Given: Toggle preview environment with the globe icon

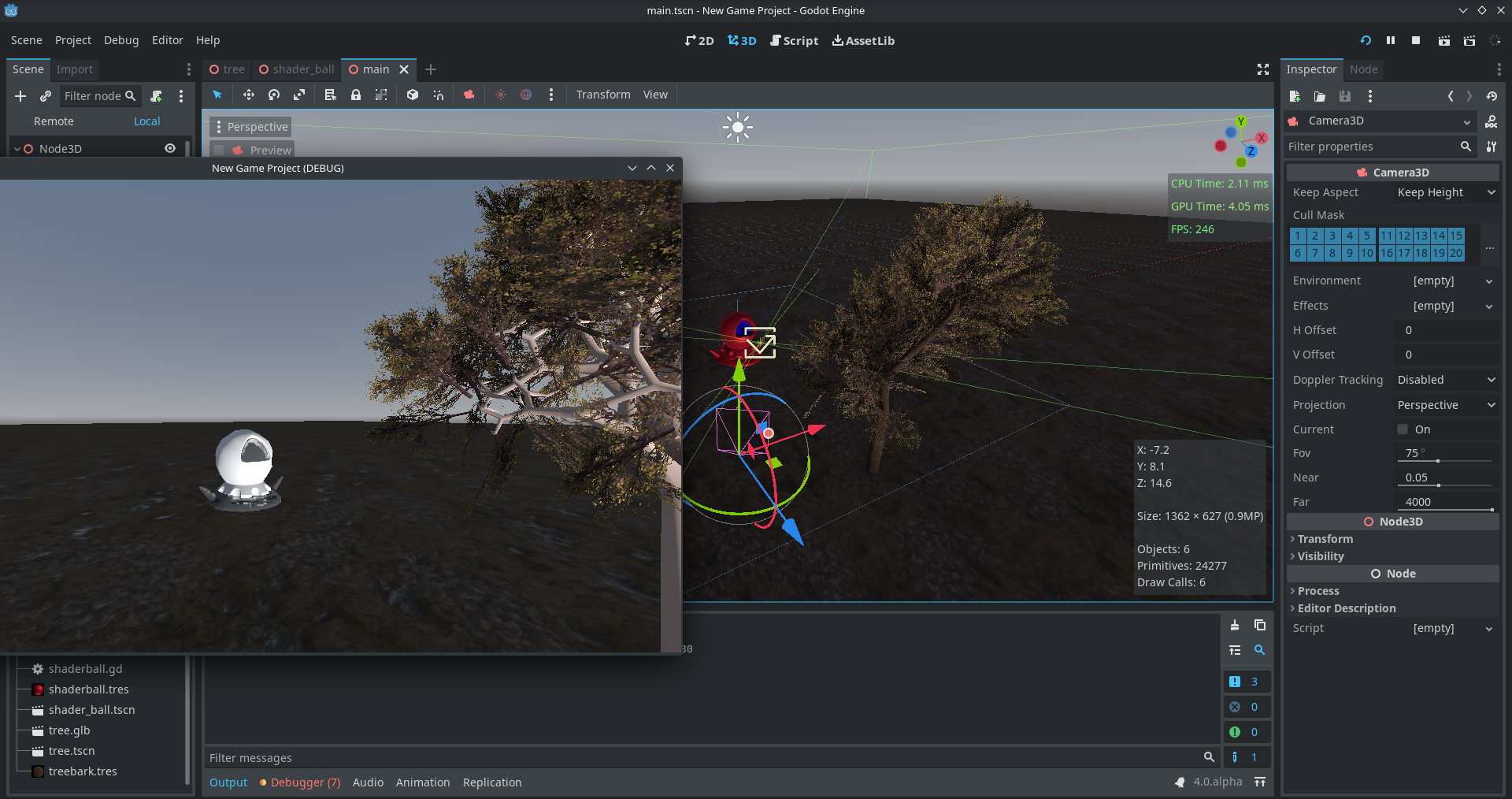Looking at the screenshot, I should pyautogui.click(x=526, y=95).
